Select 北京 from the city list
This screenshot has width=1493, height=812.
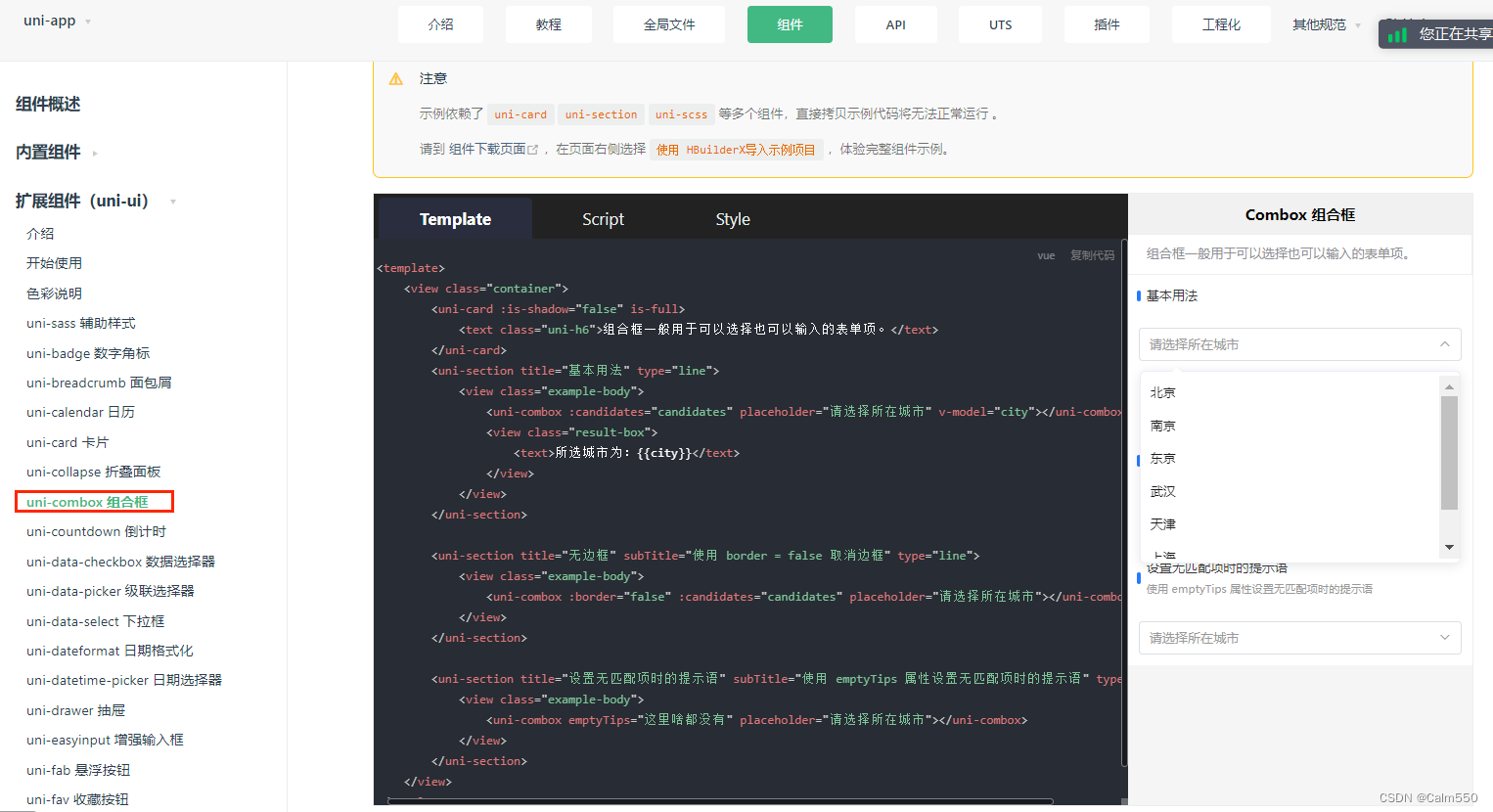[1163, 392]
